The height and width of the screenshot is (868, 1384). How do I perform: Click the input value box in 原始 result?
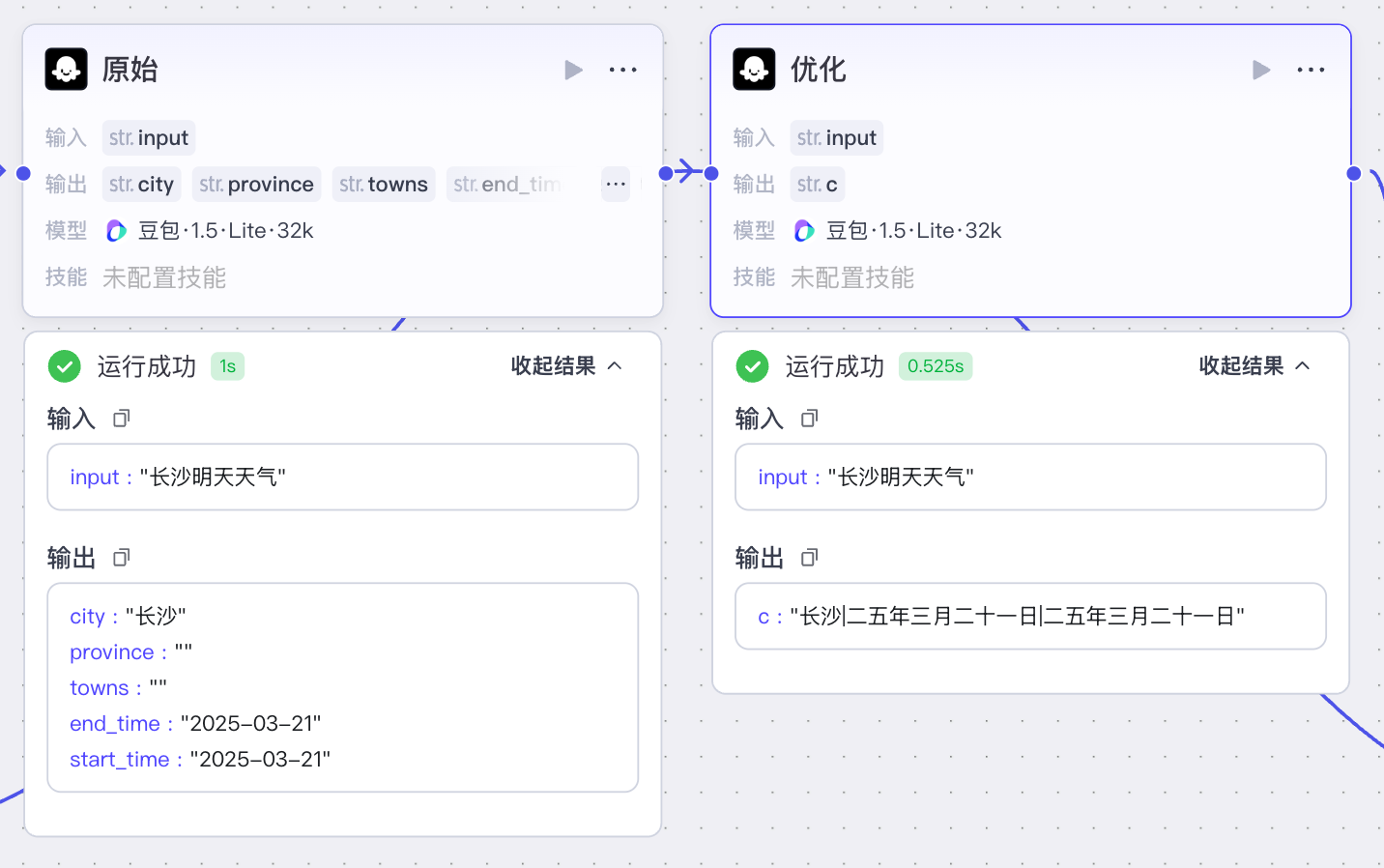(343, 477)
